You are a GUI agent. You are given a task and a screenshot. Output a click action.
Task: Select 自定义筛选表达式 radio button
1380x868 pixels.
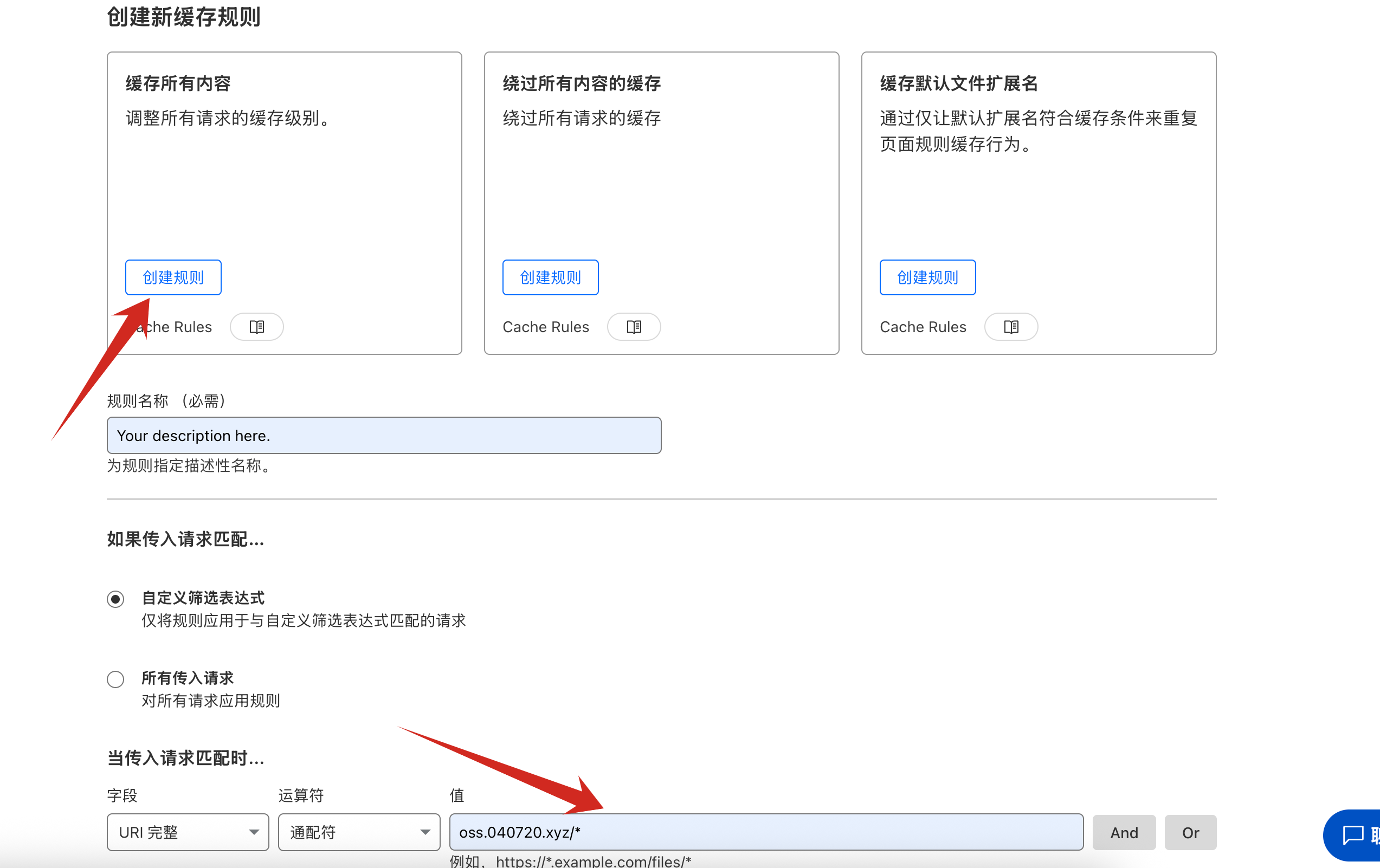(x=115, y=599)
